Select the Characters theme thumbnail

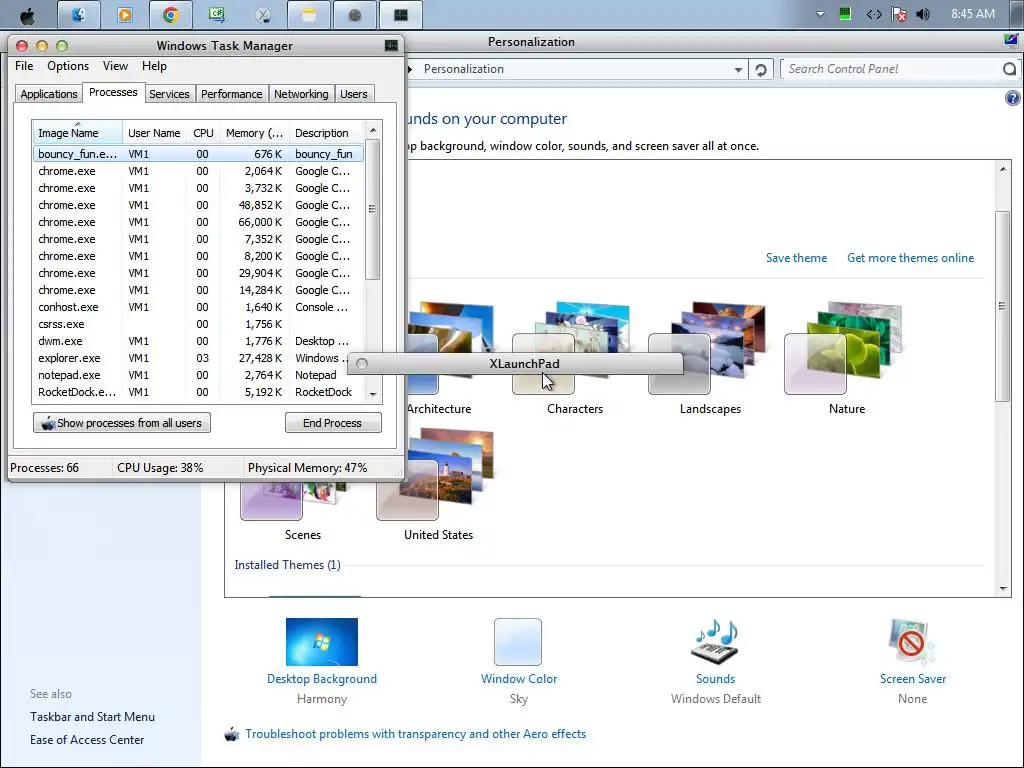point(574,347)
